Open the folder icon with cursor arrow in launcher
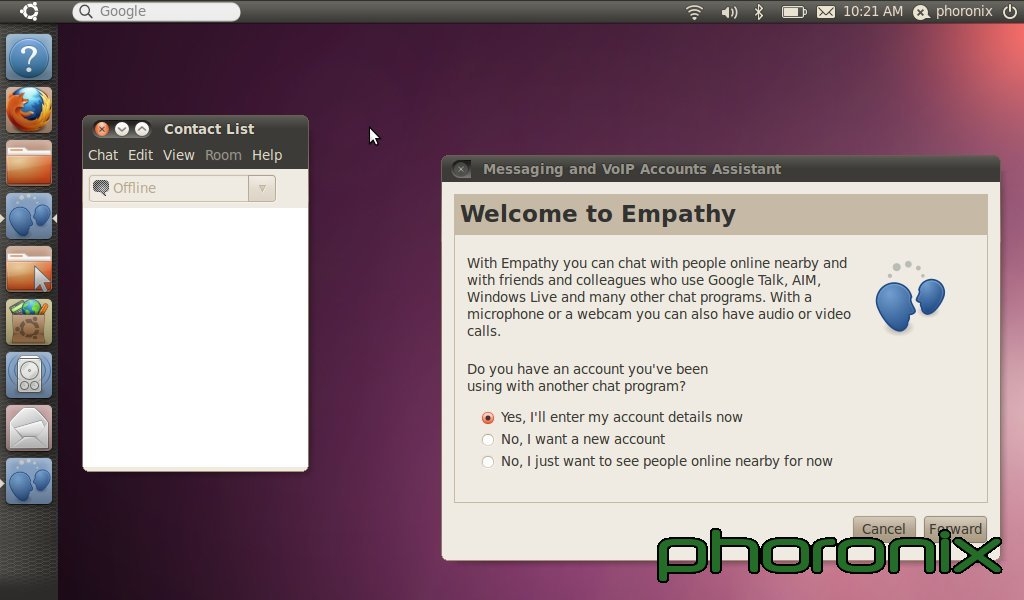Screen dimensions: 1024x600 [x=29, y=268]
